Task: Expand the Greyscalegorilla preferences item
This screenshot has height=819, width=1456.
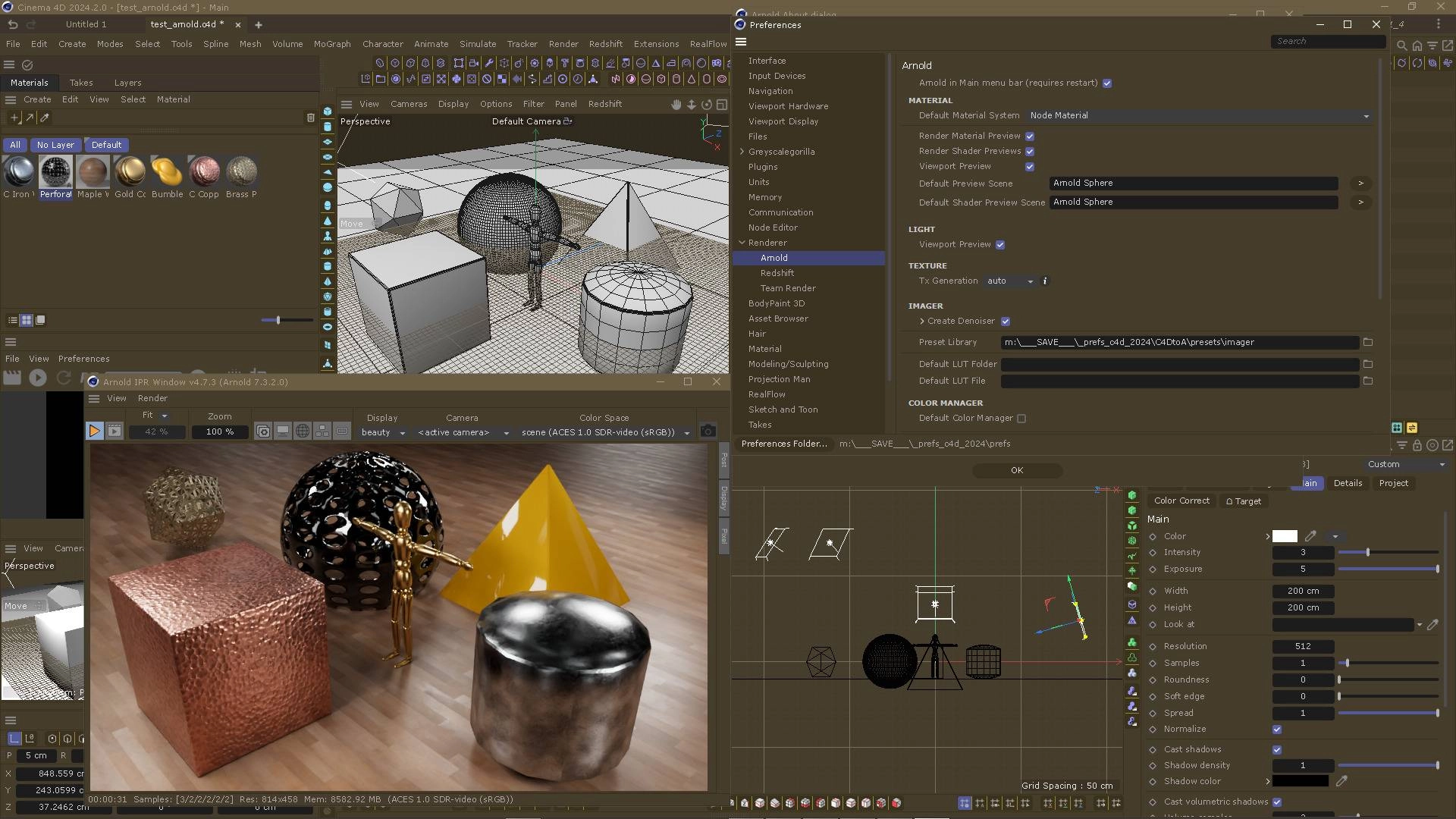Action: coord(742,152)
